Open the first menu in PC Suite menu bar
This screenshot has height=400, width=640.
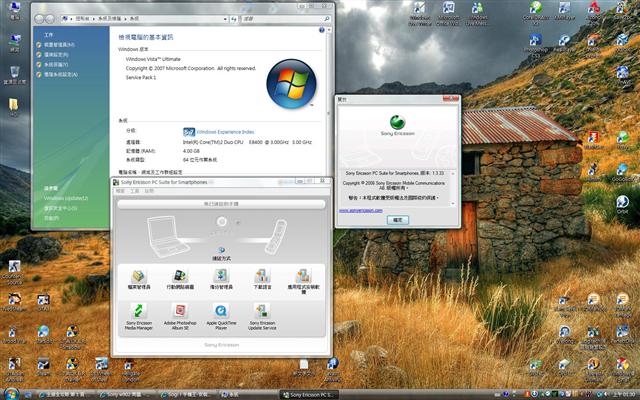[120, 191]
